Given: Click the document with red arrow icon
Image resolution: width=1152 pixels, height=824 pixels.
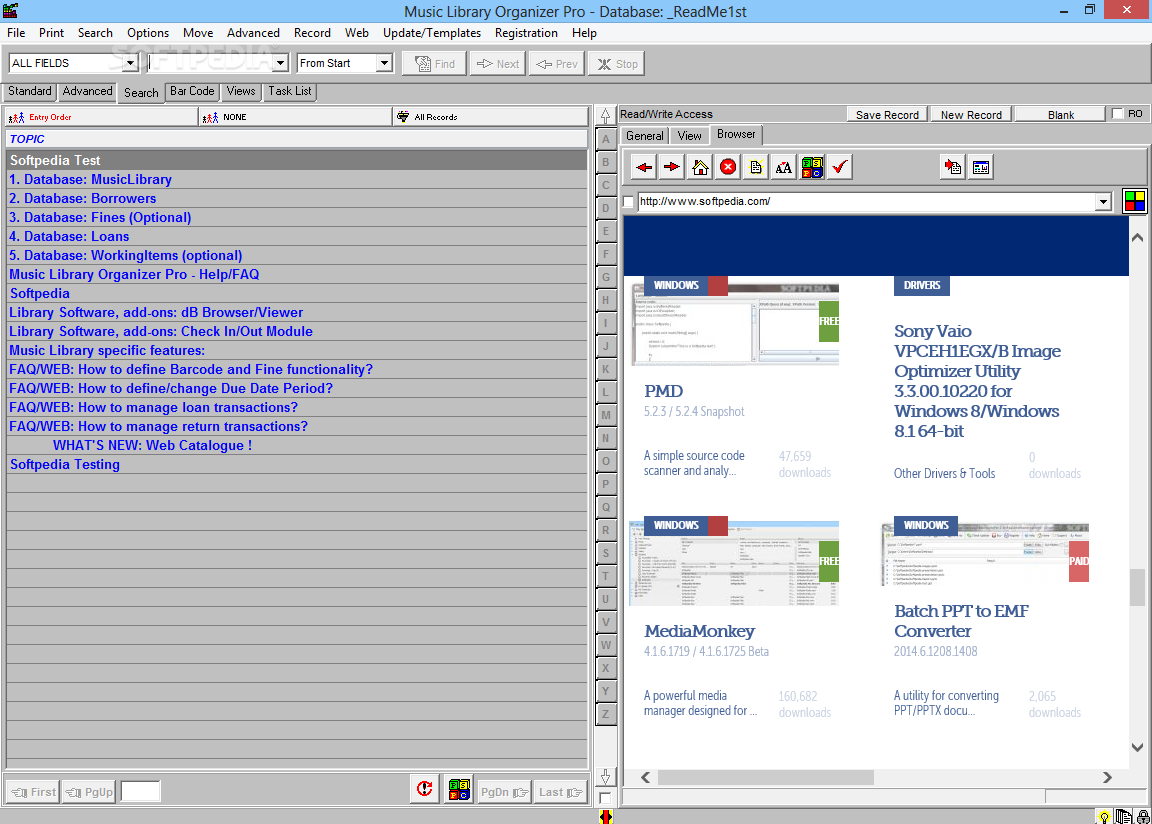Looking at the screenshot, I should point(953,167).
